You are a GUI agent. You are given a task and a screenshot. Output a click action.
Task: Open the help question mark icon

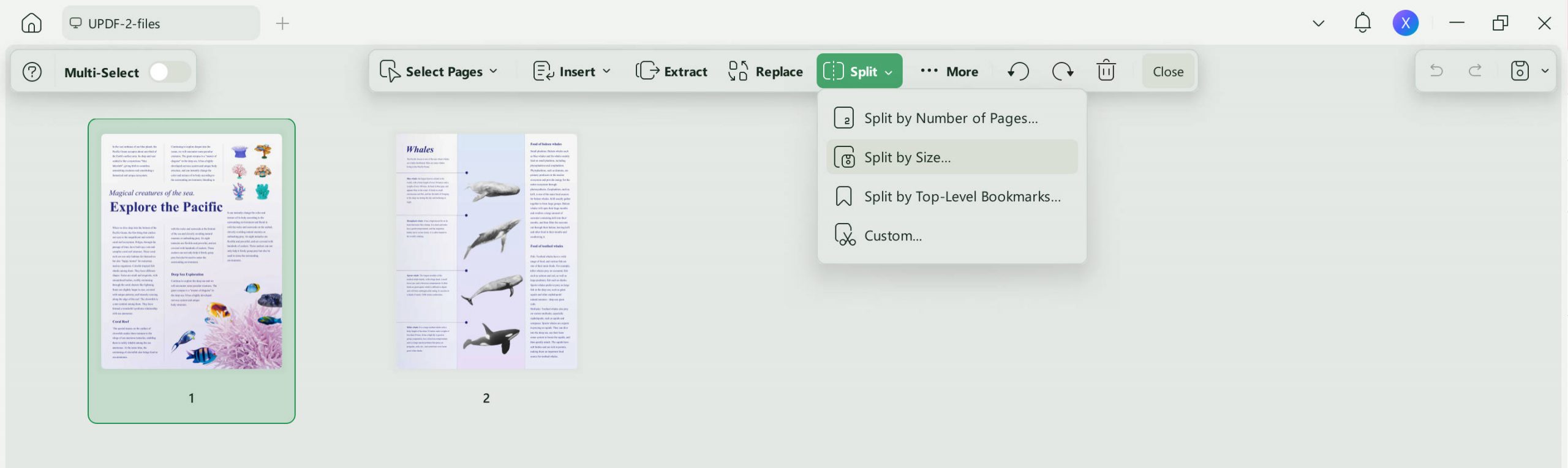32,72
